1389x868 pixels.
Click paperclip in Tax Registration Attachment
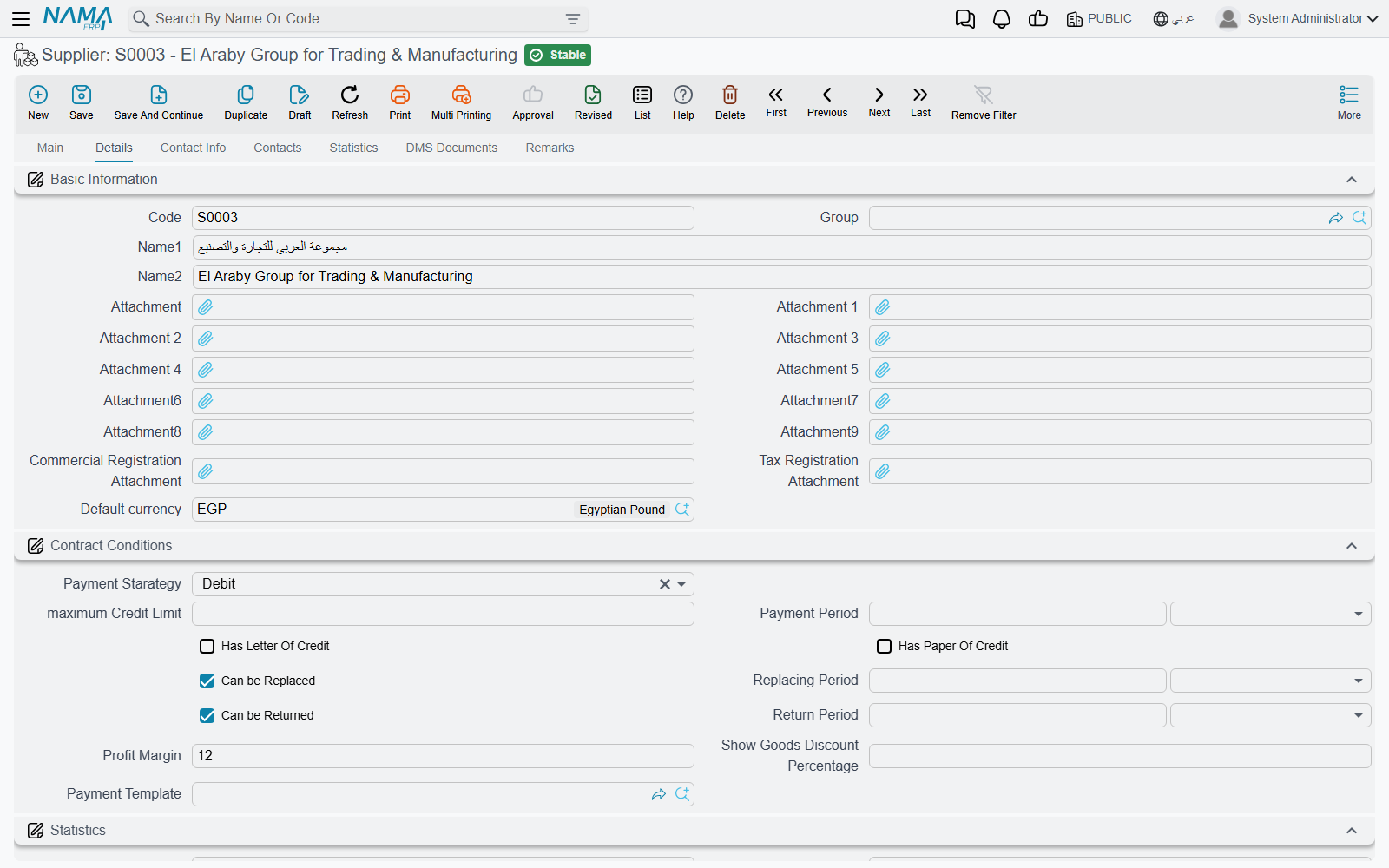click(x=883, y=471)
